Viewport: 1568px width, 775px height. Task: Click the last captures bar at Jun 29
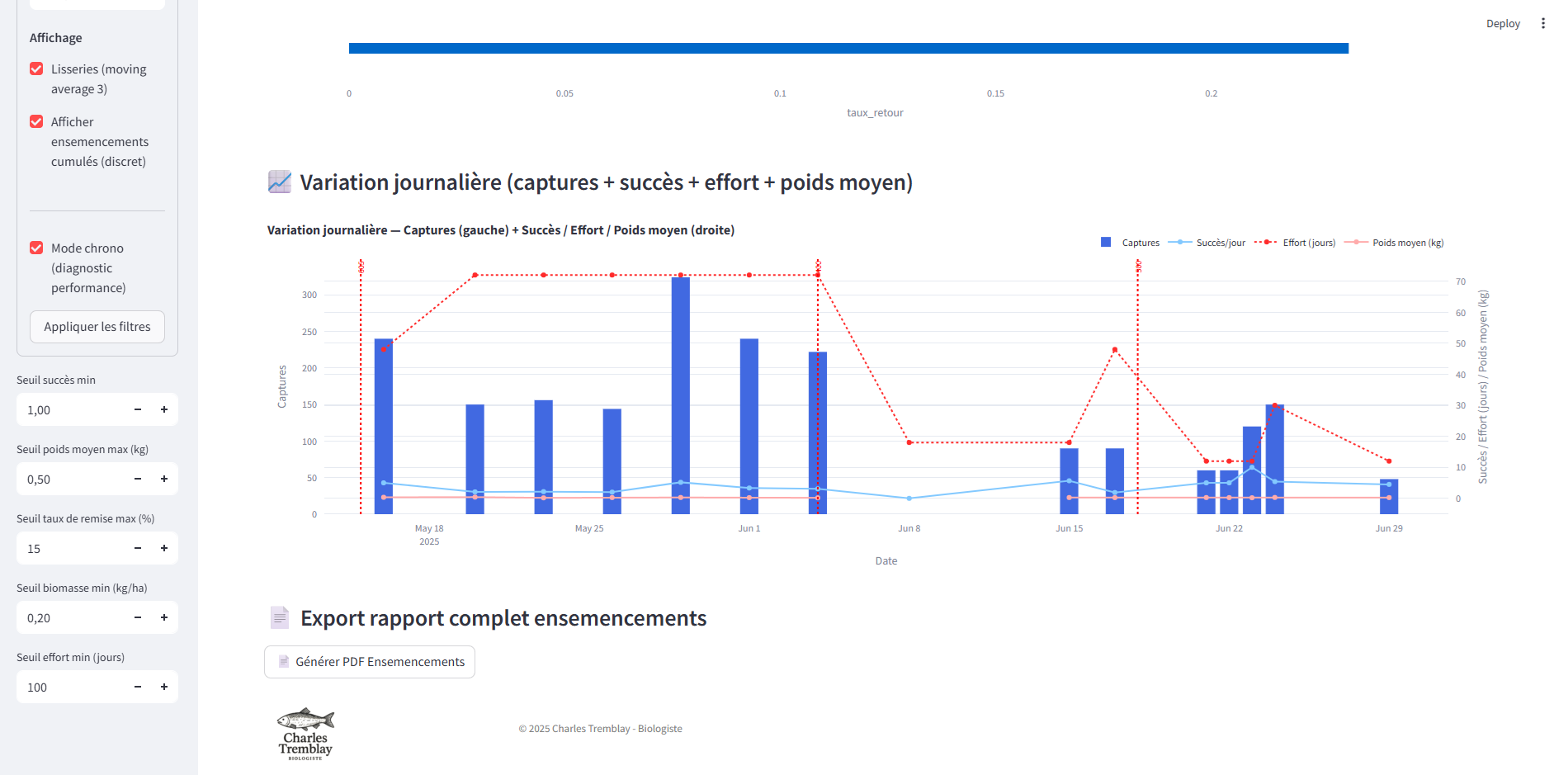[1389, 497]
